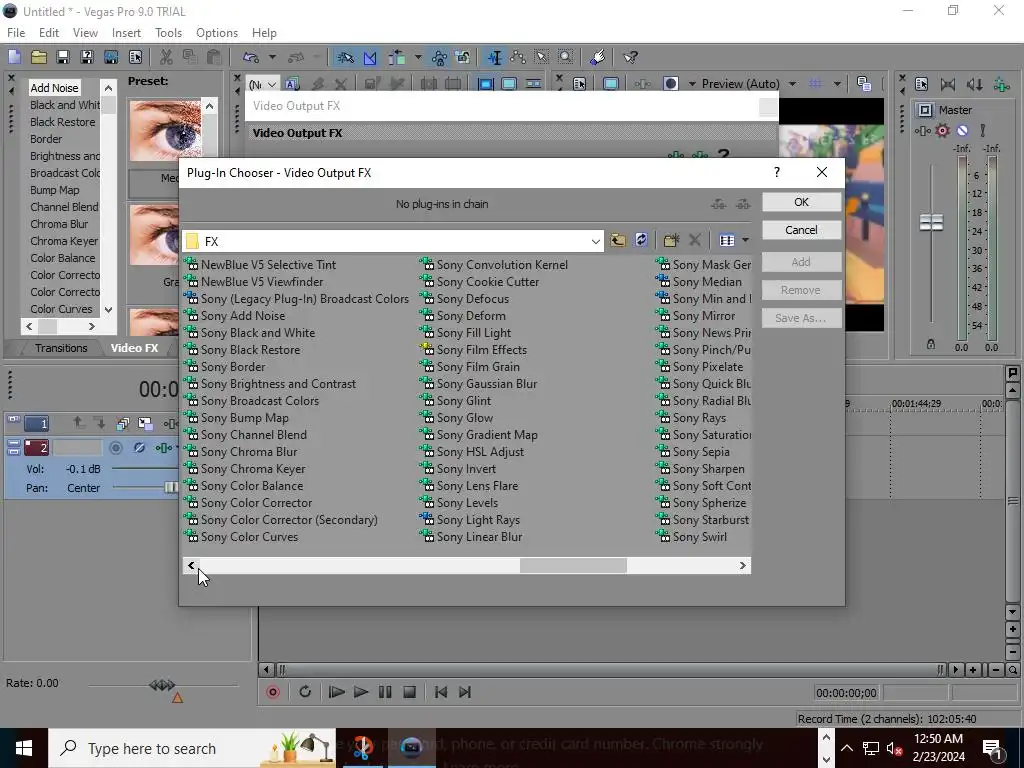
Task: Toggle Mute icon on Master bus
Action: click(x=962, y=131)
